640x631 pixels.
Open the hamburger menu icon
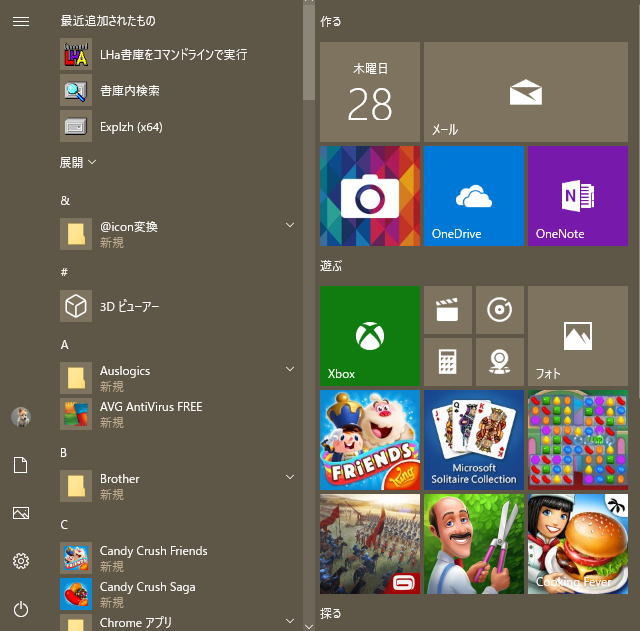[x=21, y=21]
